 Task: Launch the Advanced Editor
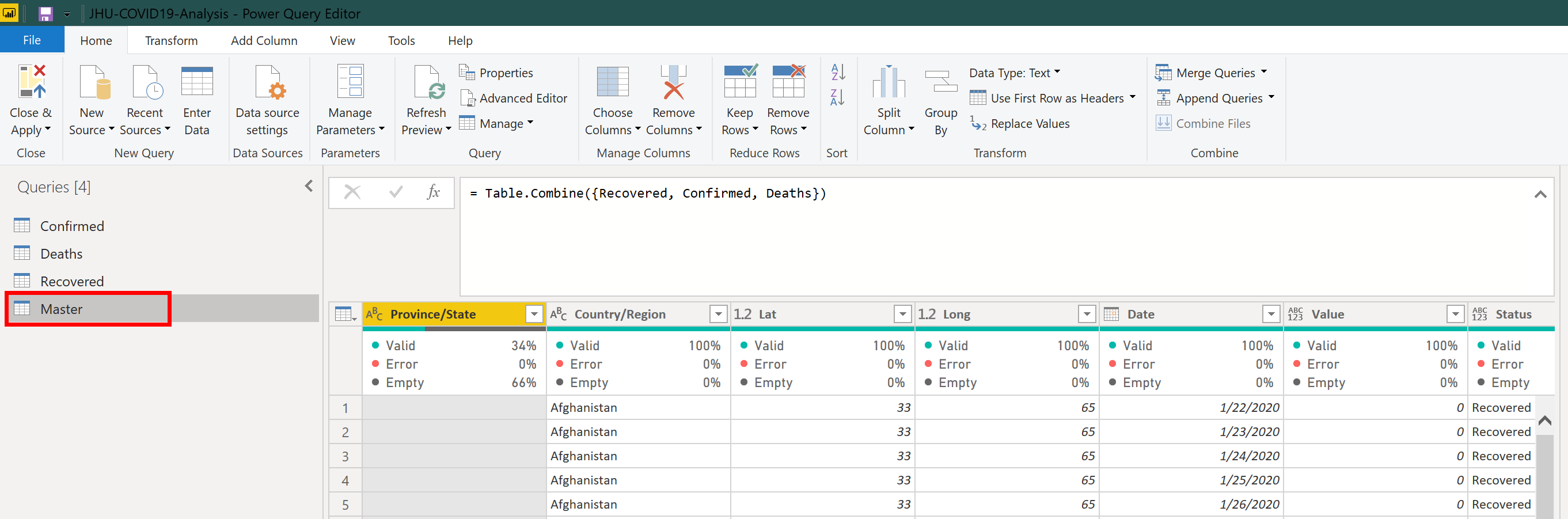tap(514, 98)
